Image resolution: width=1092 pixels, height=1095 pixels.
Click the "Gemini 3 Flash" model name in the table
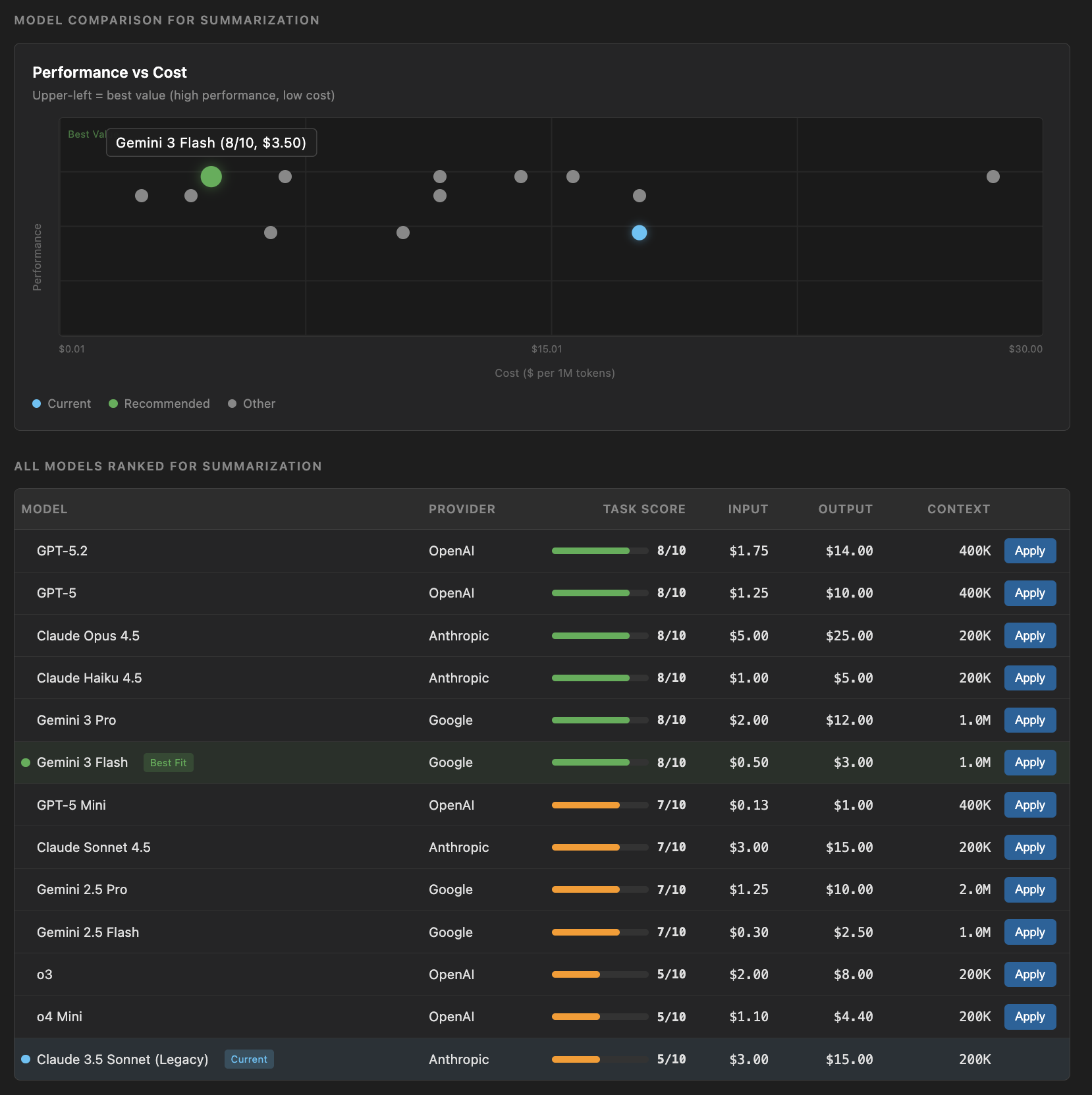pos(82,762)
